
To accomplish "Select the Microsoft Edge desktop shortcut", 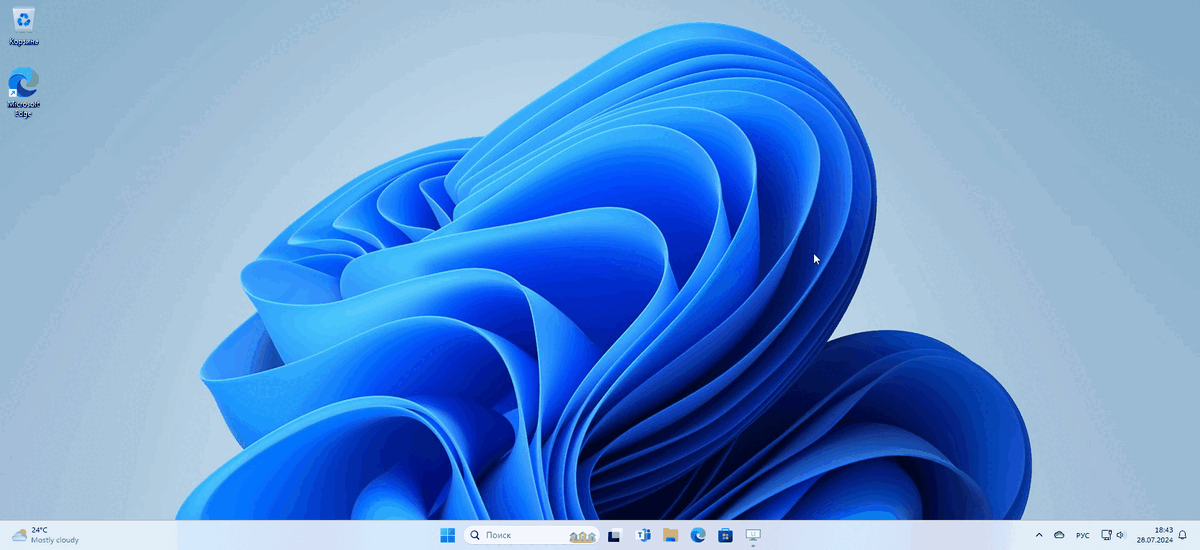I will (x=24, y=93).
